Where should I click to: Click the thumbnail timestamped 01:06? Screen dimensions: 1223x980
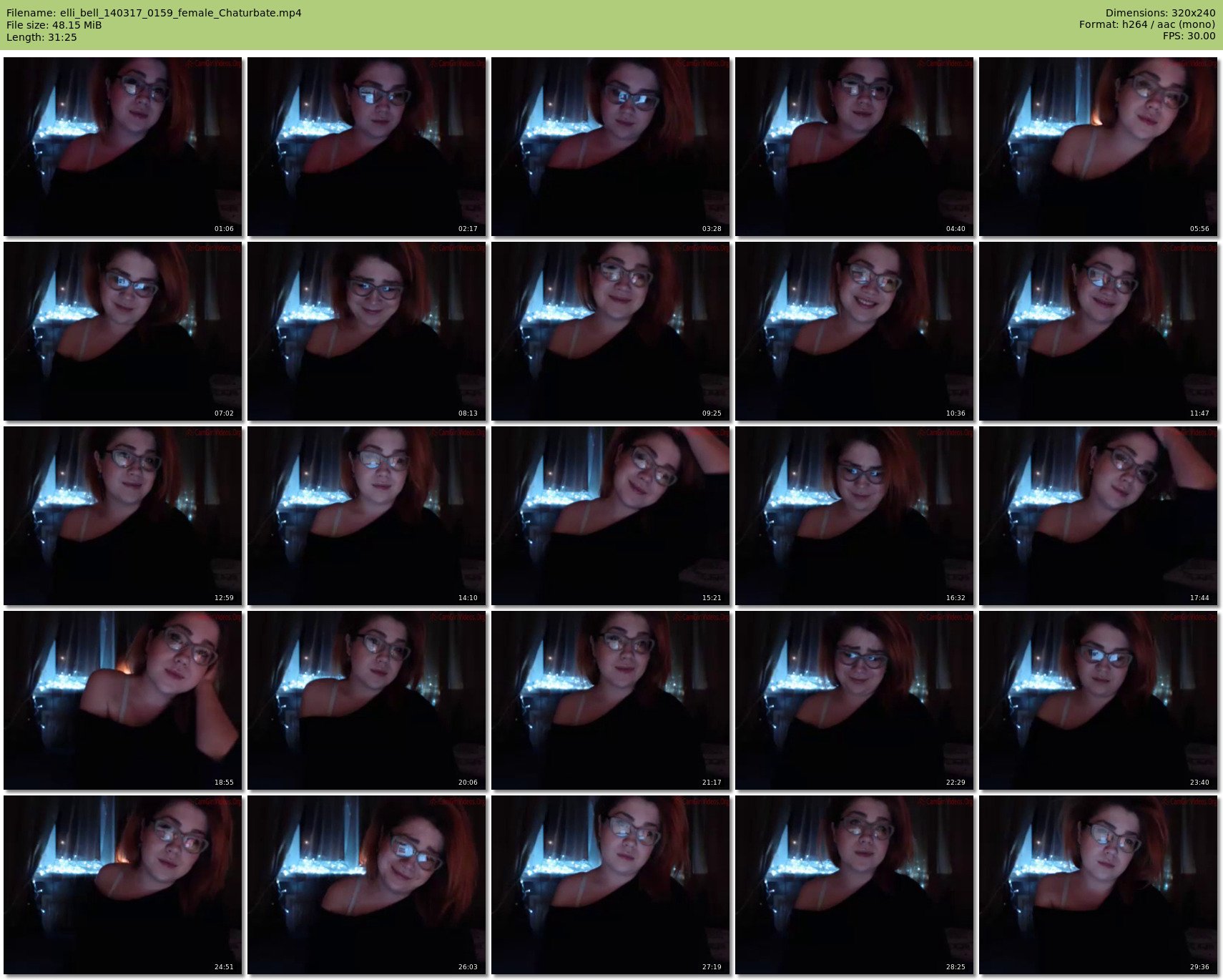(x=123, y=147)
